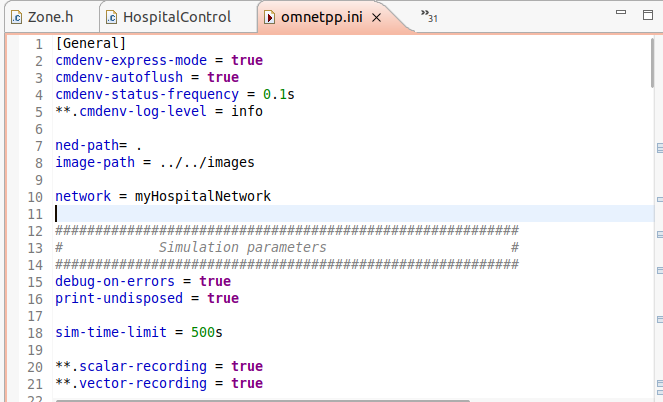Click the topmost blue overview ruler marker
Viewport: 663px width, 402px height.
pyautogui.click(x=659, y=146)
